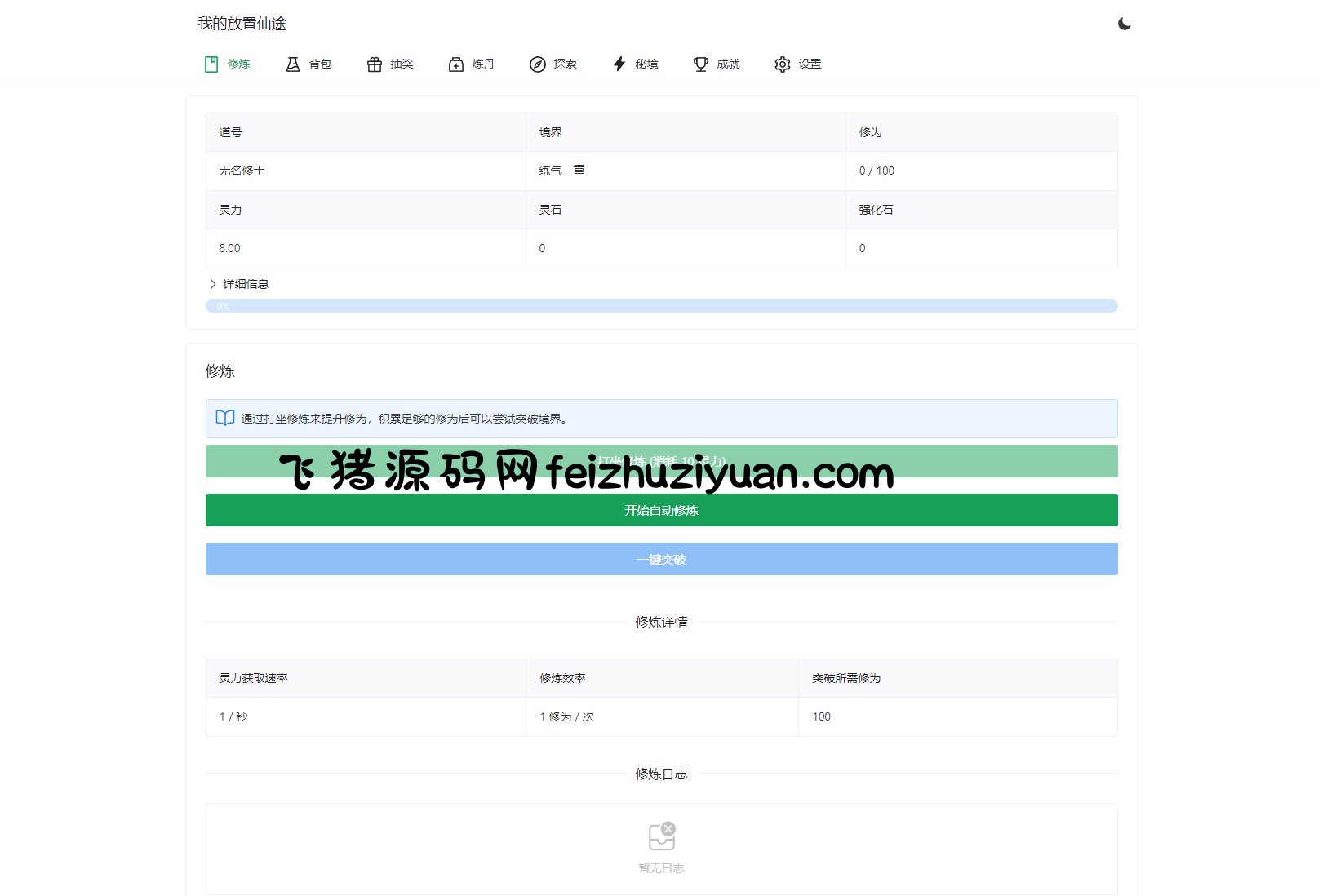The height and width of the screenshot is (896, 1327).
Task: Click the 修为 header cell
Action: 982,132
